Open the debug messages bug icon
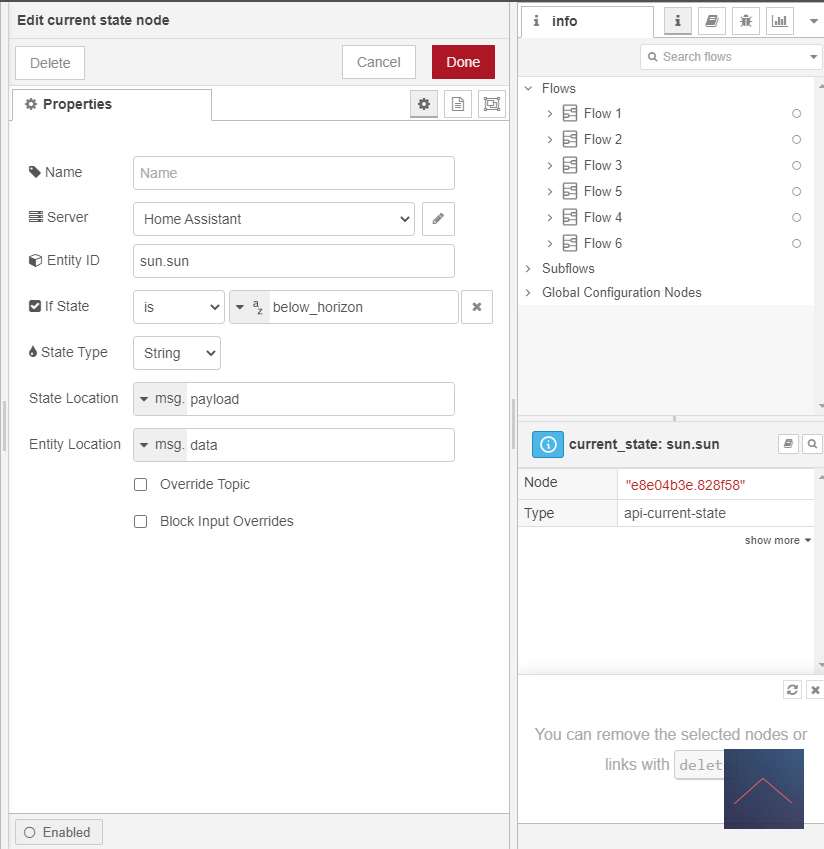 point(745,20)
